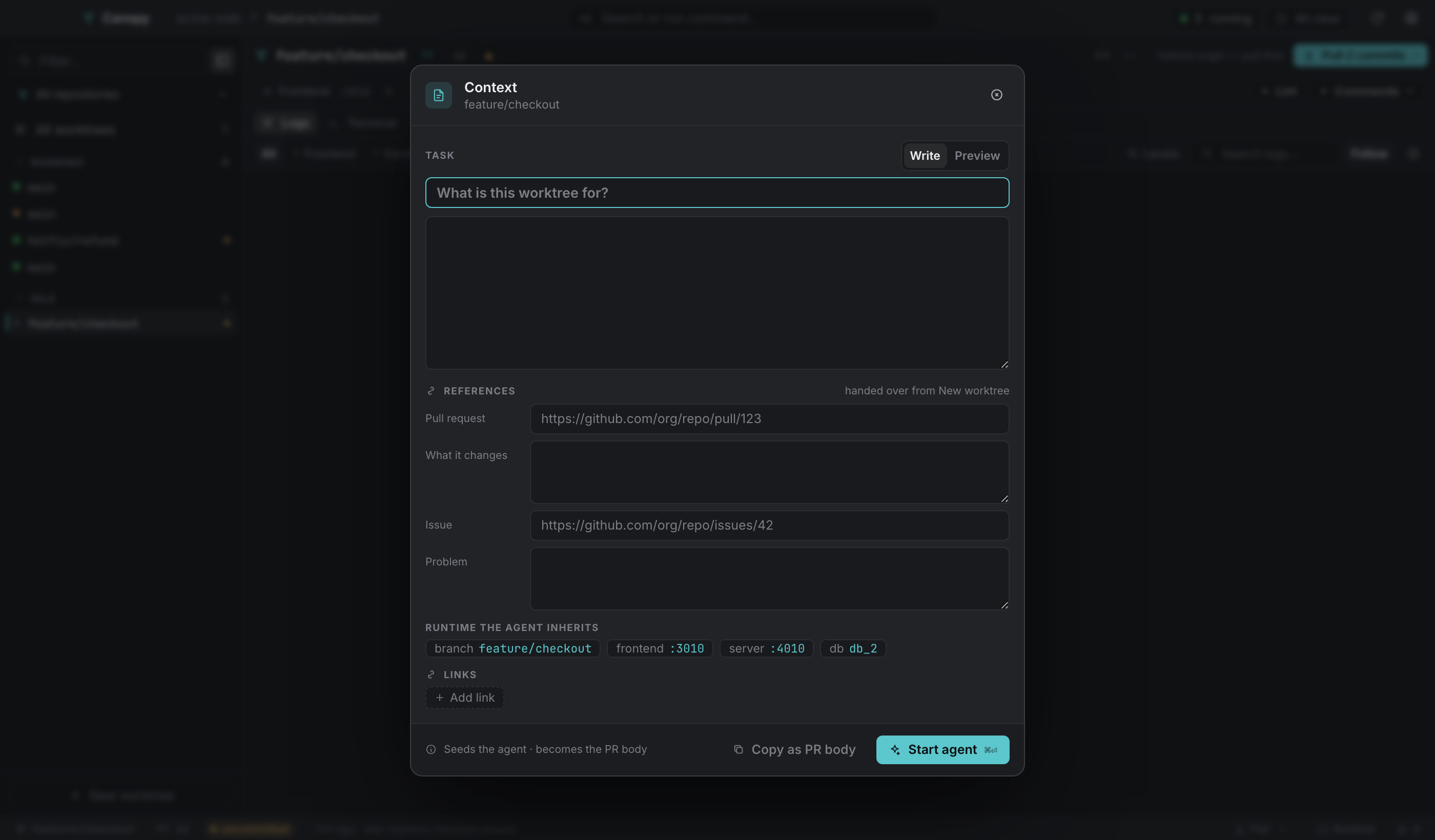Click the branch feature/checkout chip
Viewport: 1435px width, 840px height.
tap(512, 649)
